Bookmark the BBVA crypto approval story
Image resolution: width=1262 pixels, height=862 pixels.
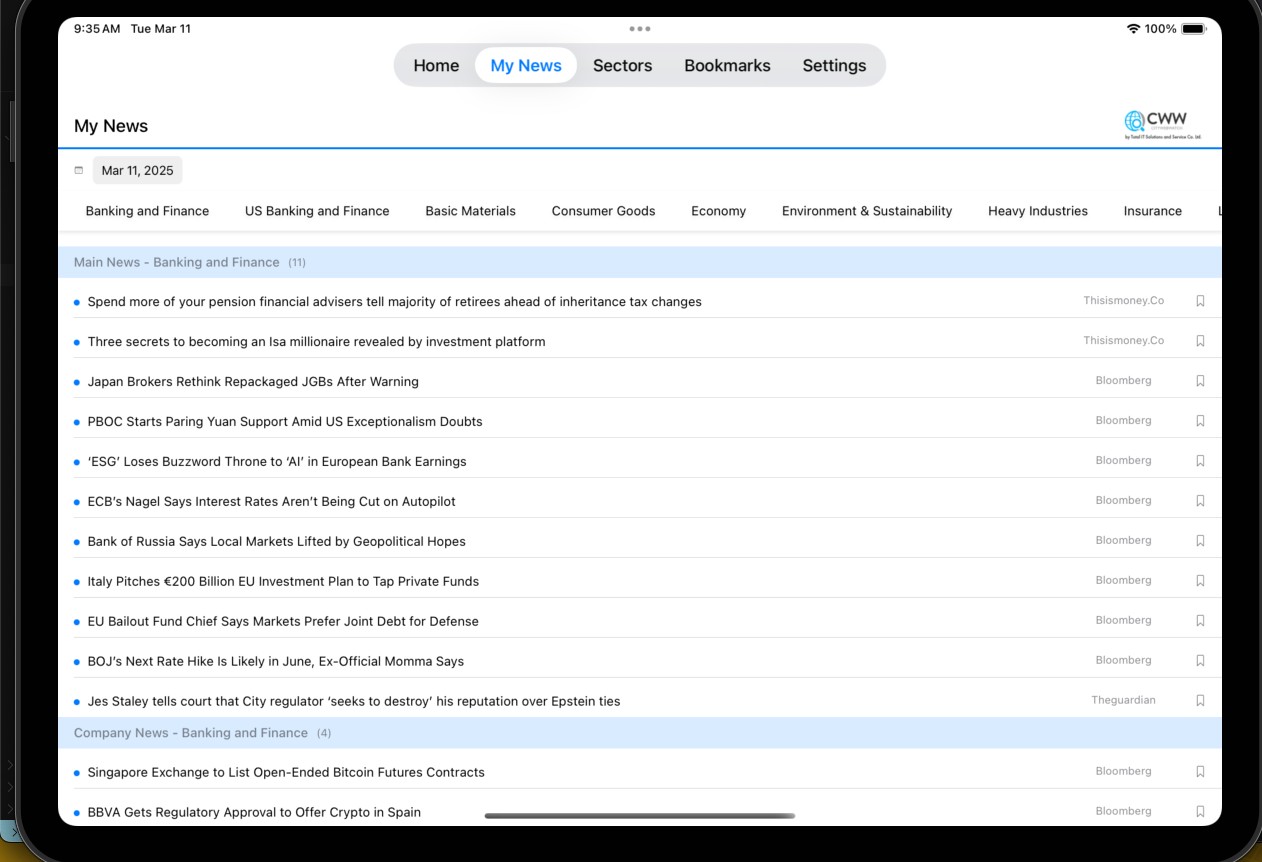[x=1200, y=811]
